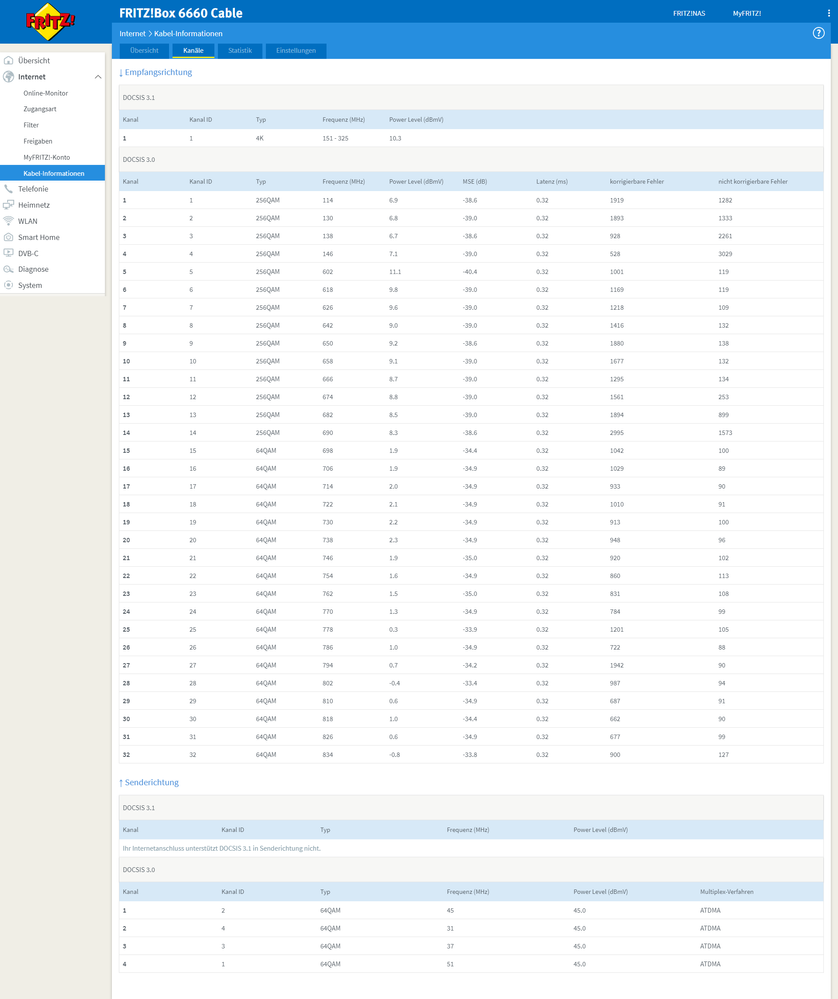Collapse the Internet sidebar section
The height and width of the screenshot is (999, 838).
(x=97, y=76)
